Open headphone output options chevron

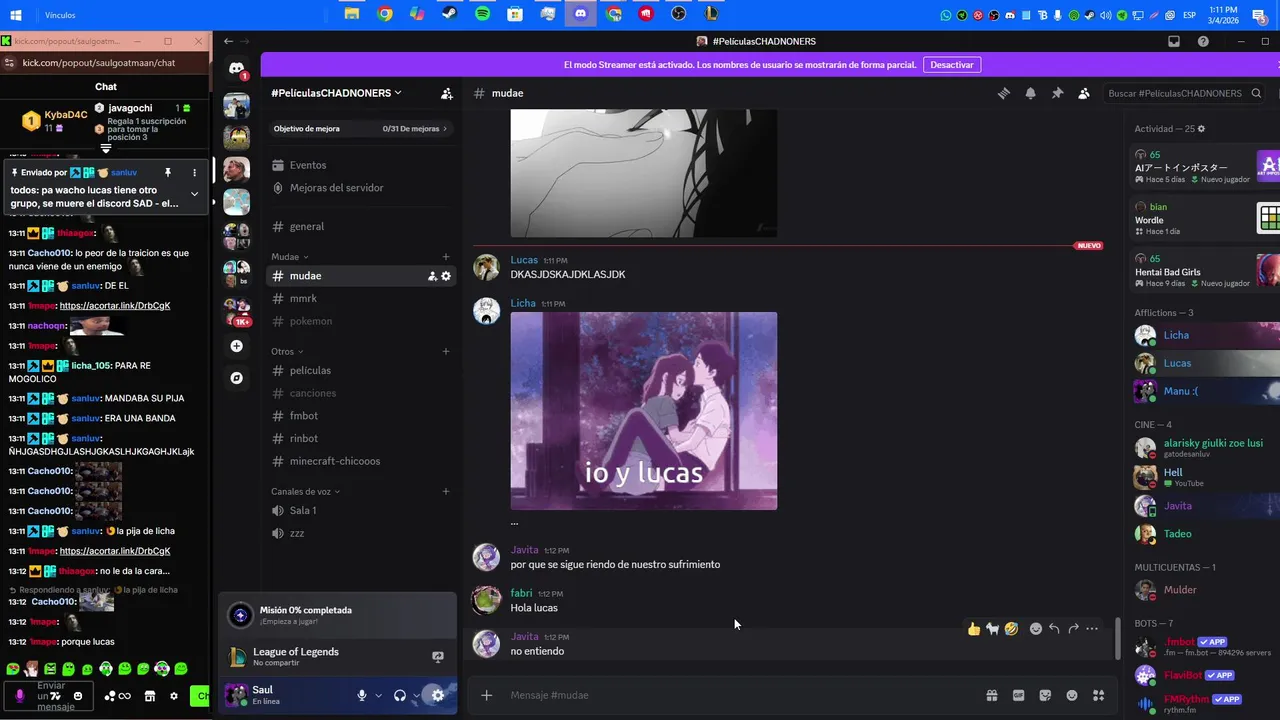click(416, 695)
